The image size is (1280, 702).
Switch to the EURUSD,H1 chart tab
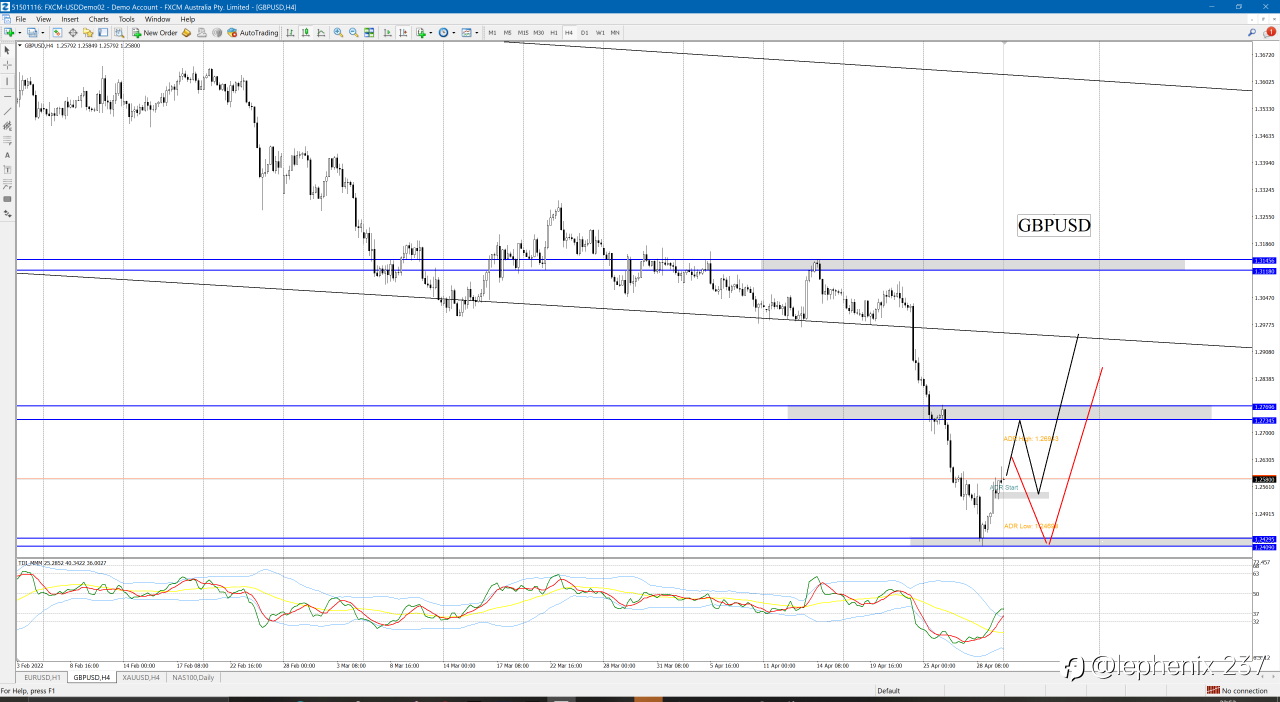[x=40, y=677]
